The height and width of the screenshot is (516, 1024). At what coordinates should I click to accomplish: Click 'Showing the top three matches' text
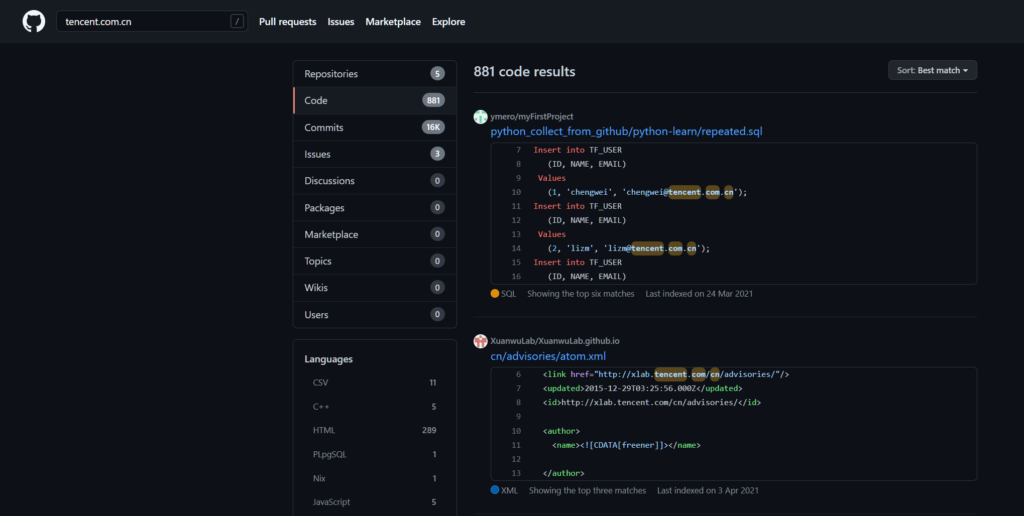click(x=587, y=490)
